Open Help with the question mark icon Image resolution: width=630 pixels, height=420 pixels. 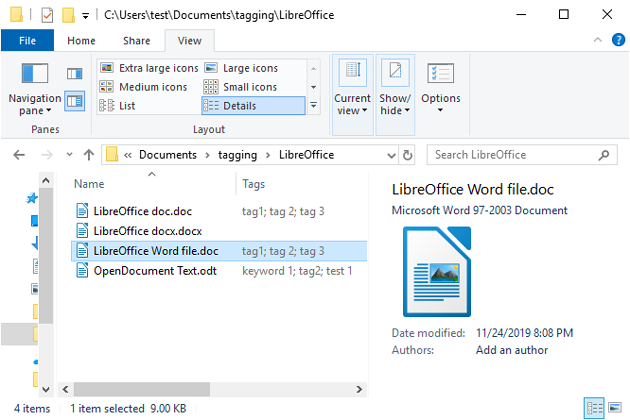pyautogui.click(x=618, y=40)
